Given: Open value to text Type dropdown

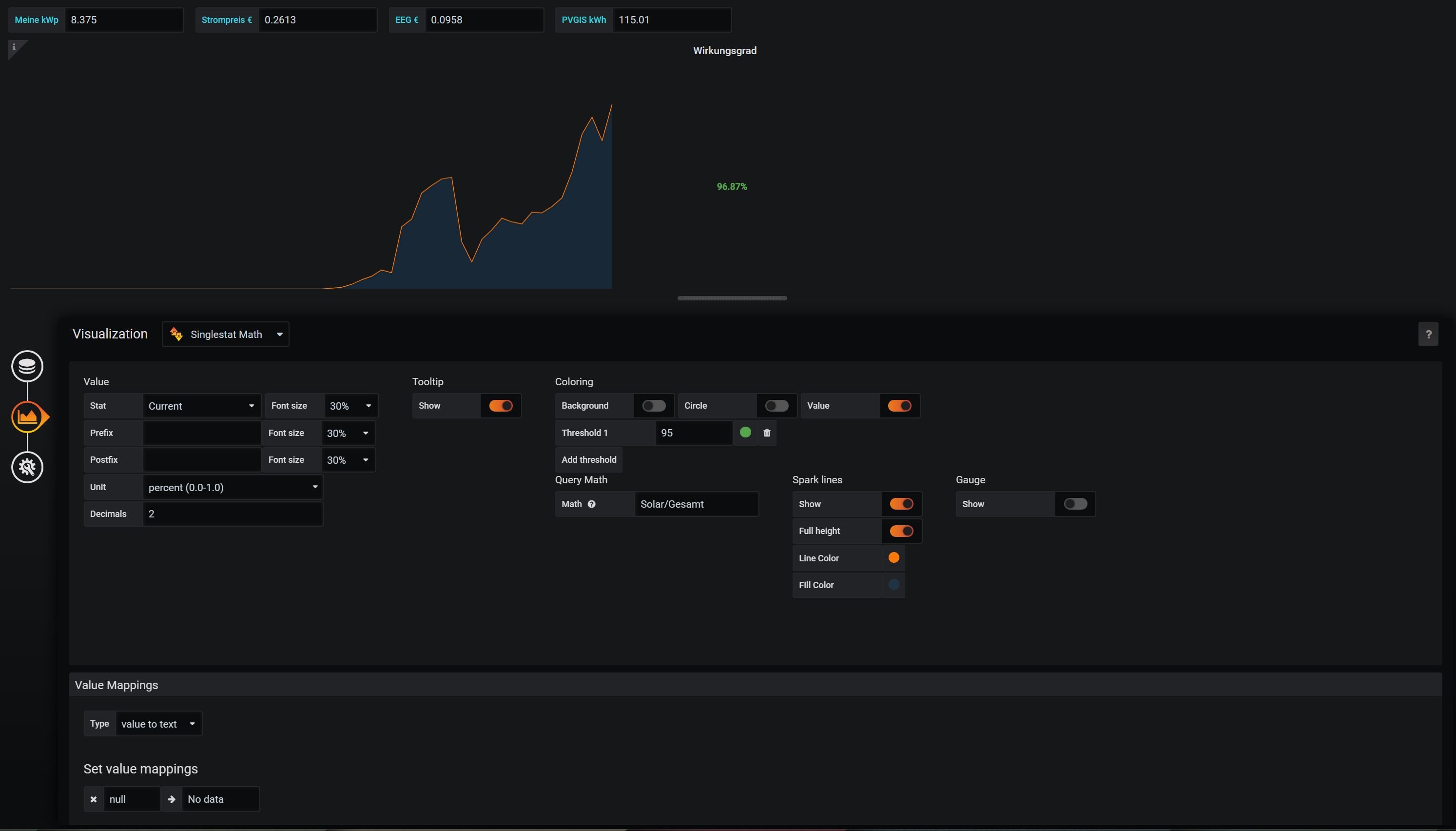Looking at the screenshot, I should pyautogui.click(x=158, y=724).
